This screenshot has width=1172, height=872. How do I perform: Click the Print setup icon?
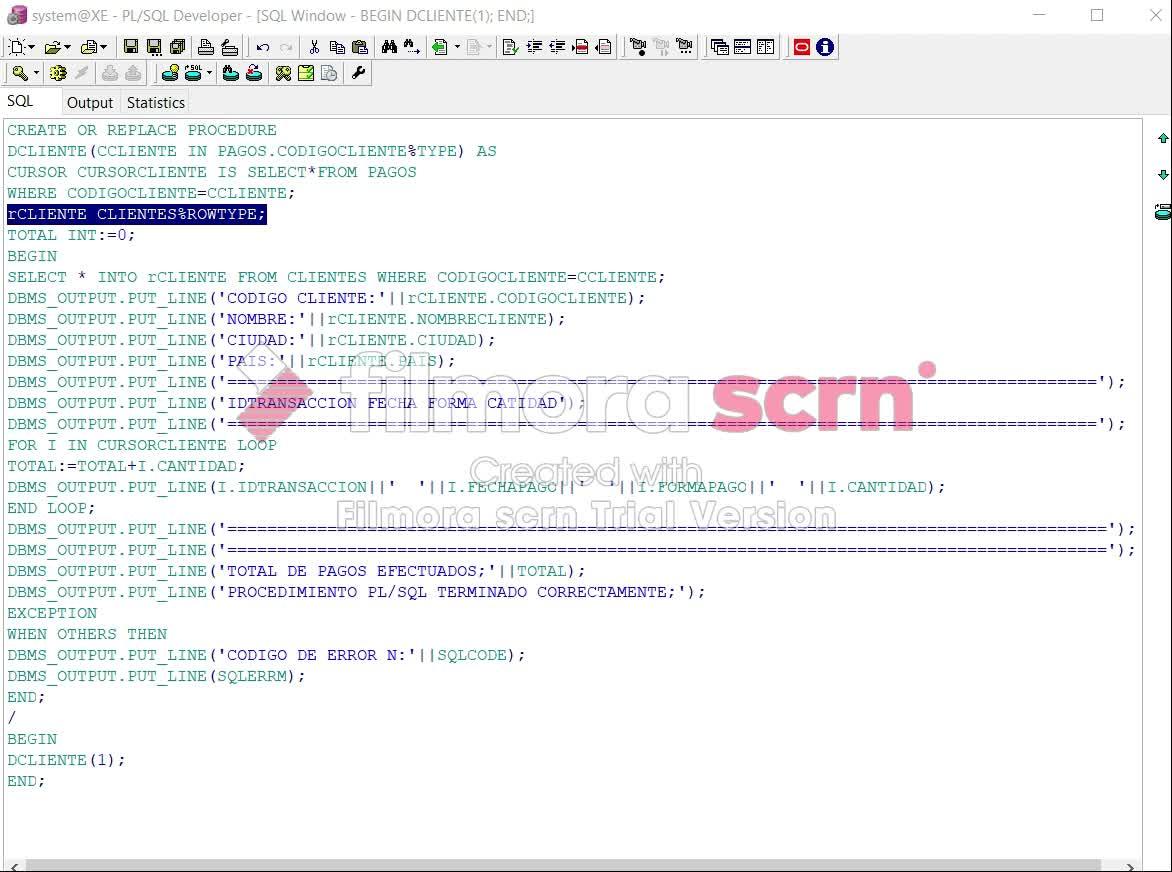pos(229,47)
